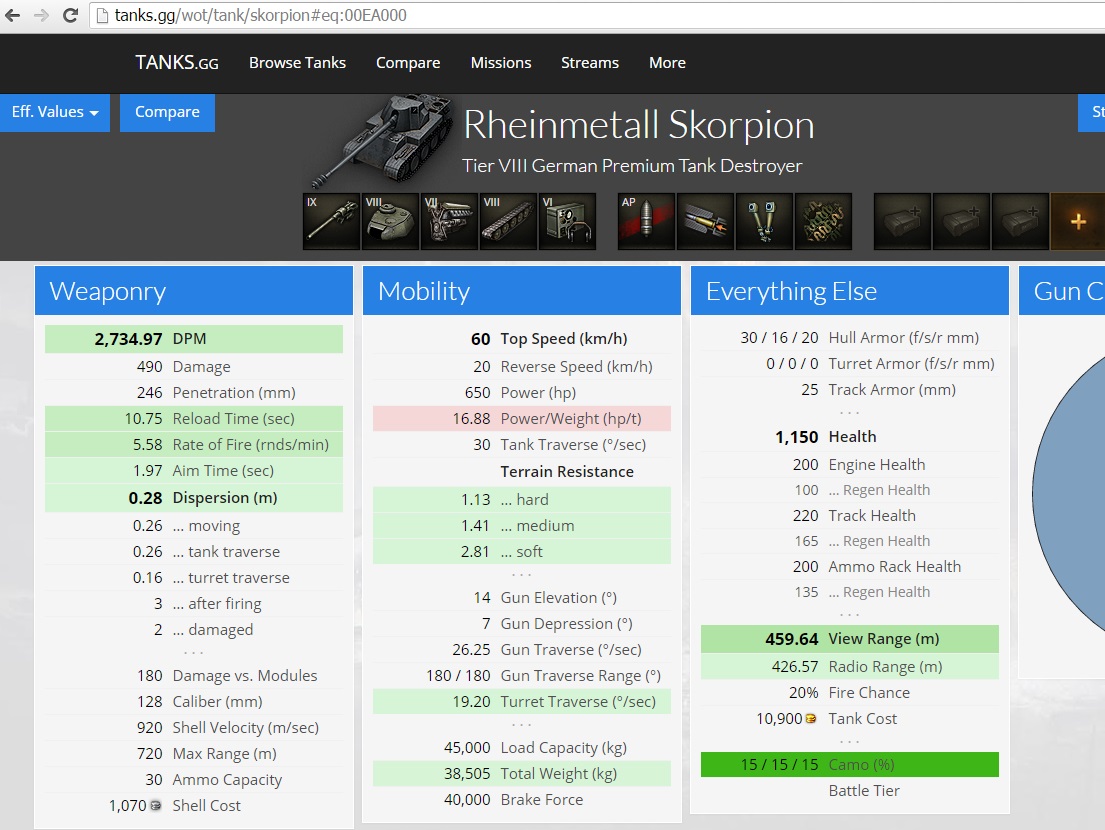The image size is (1105, 830).
Task: Click the Everything Else panel header
Action: (850, 291)
